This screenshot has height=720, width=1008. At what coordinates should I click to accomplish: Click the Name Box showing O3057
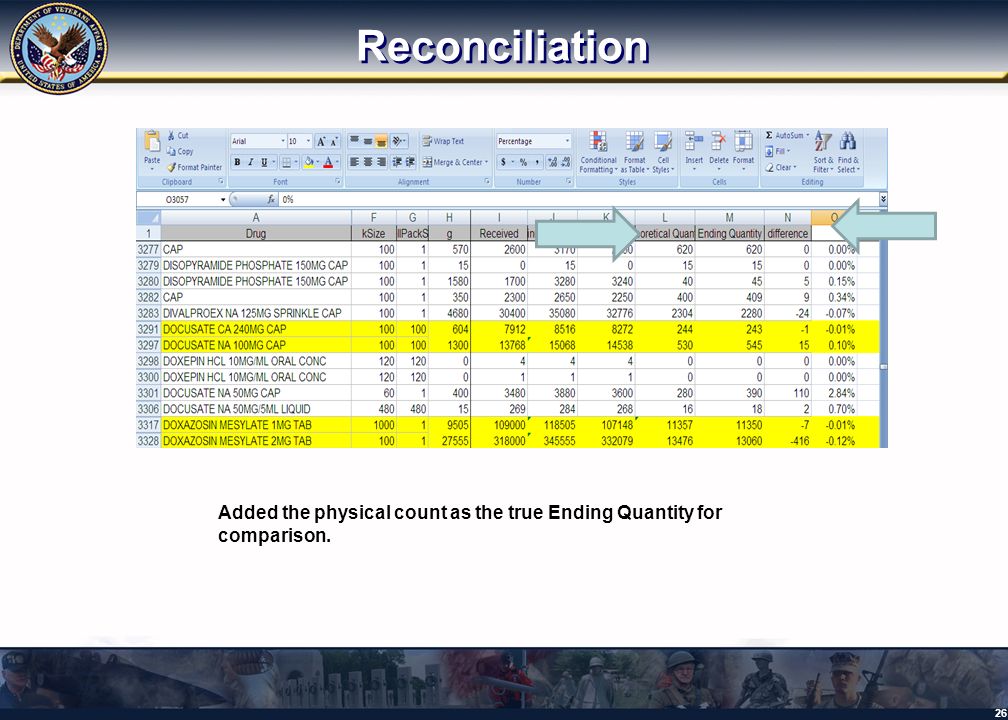178,200
